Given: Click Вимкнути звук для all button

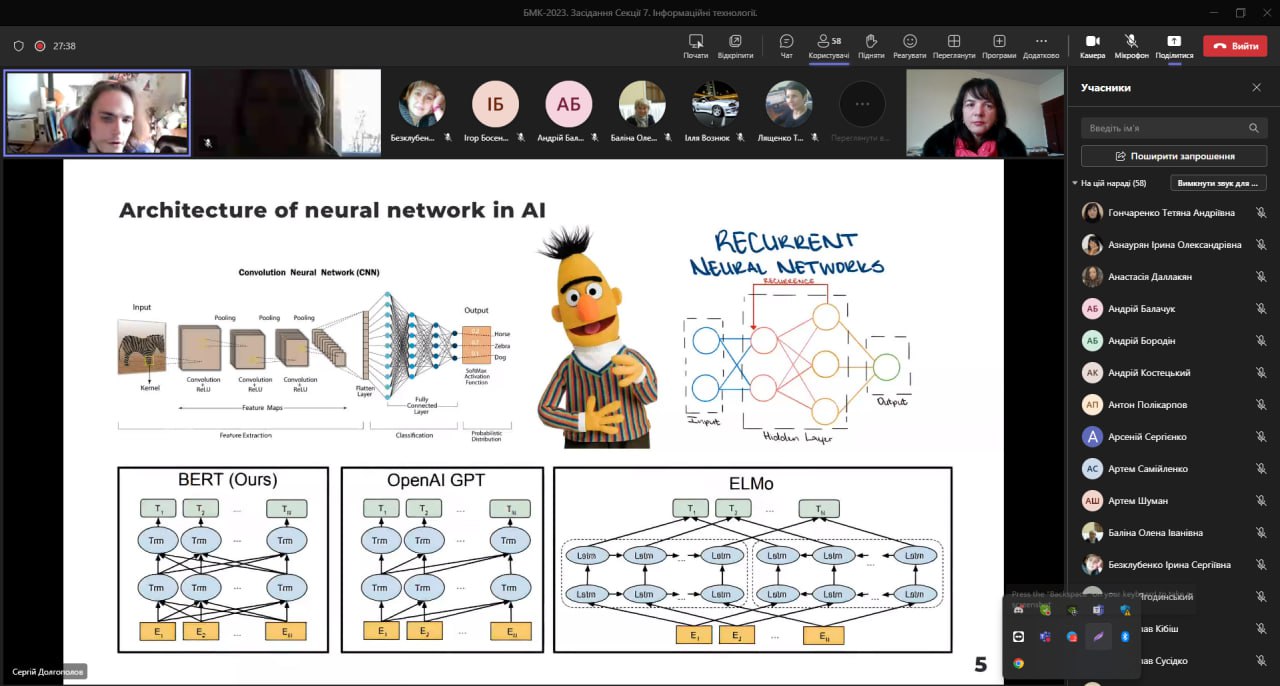Looking at the screenshot, I should click(x=1217, y=183).
